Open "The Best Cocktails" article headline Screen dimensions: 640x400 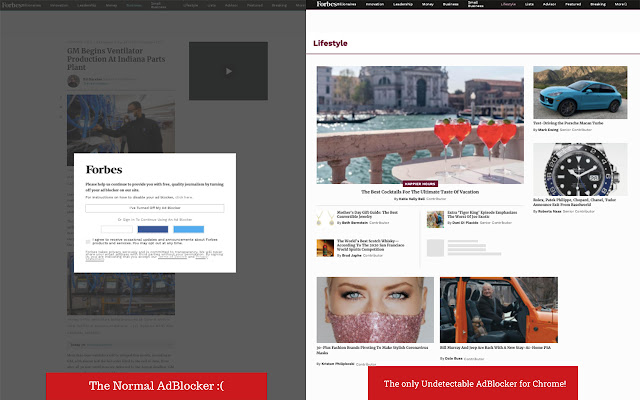click(420, 191)
